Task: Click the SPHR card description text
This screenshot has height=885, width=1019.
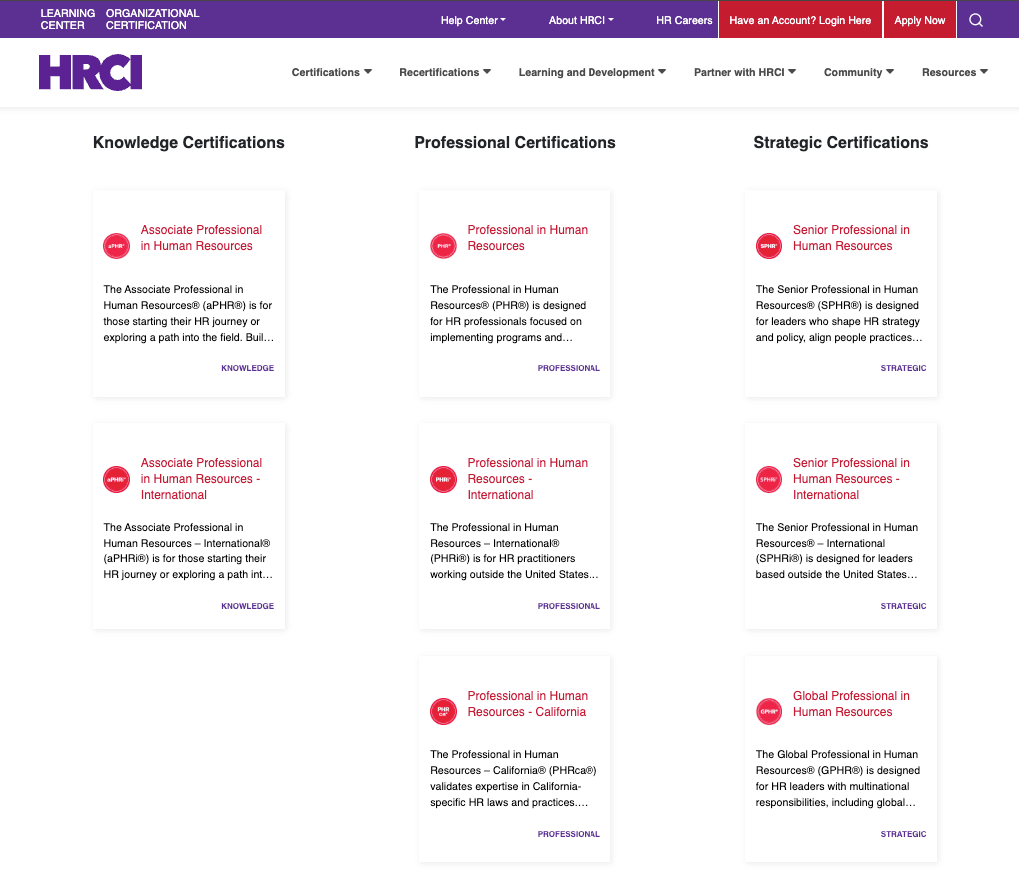Action: [x=838, y=313]
